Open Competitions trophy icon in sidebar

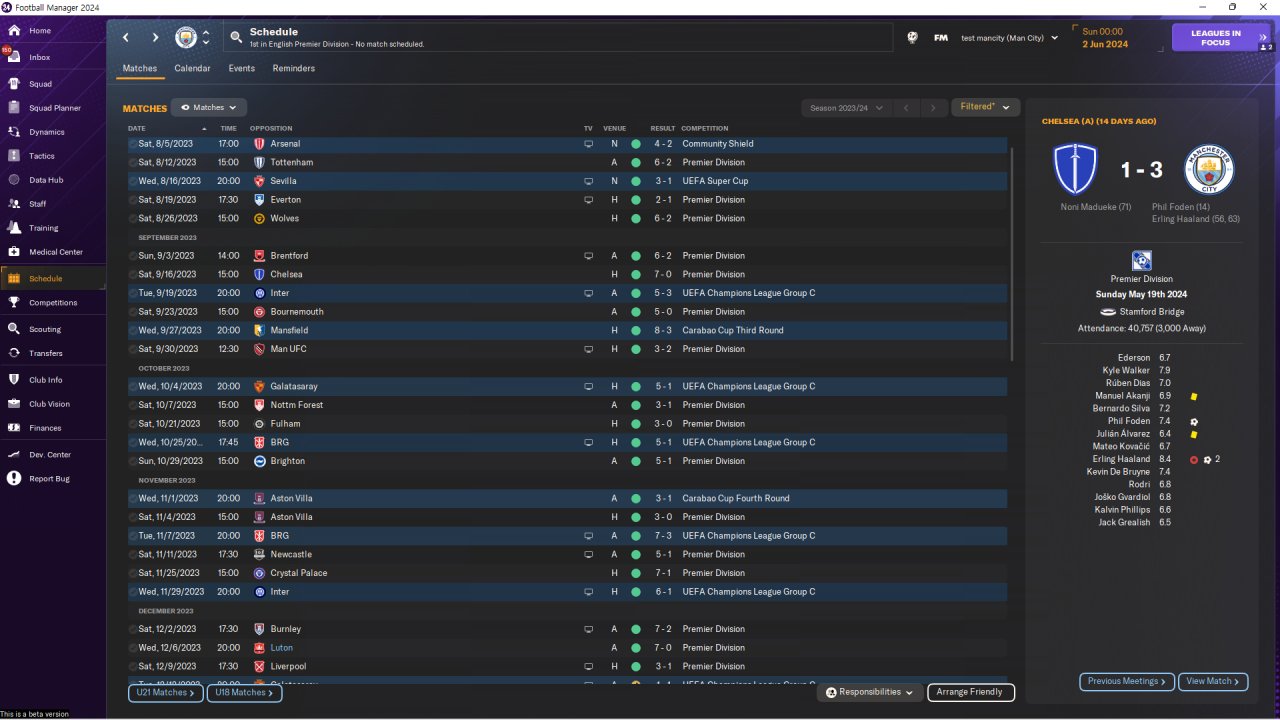tap(14, 302)
